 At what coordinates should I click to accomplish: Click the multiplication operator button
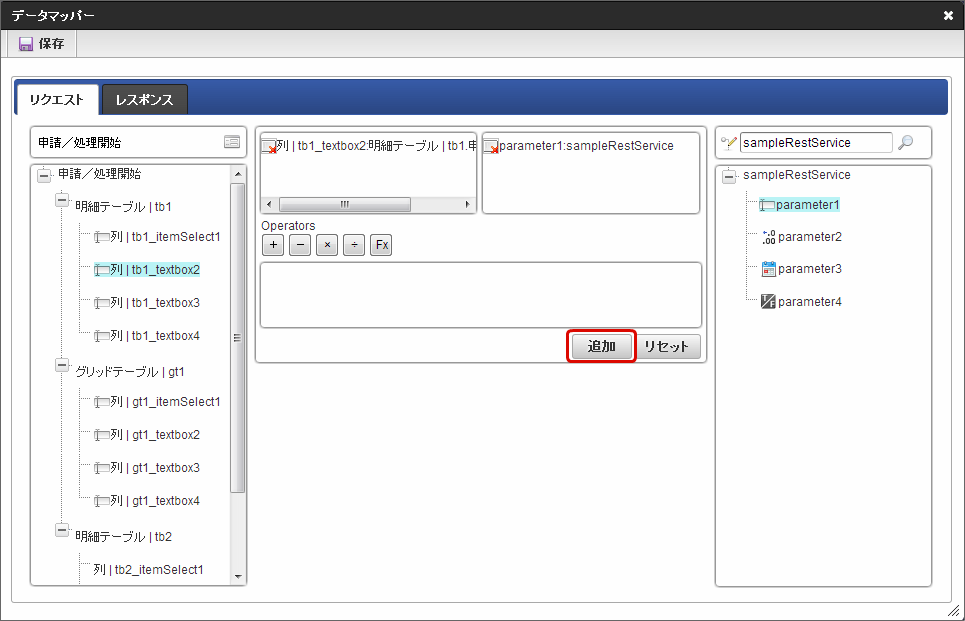(x=326, y=246)
